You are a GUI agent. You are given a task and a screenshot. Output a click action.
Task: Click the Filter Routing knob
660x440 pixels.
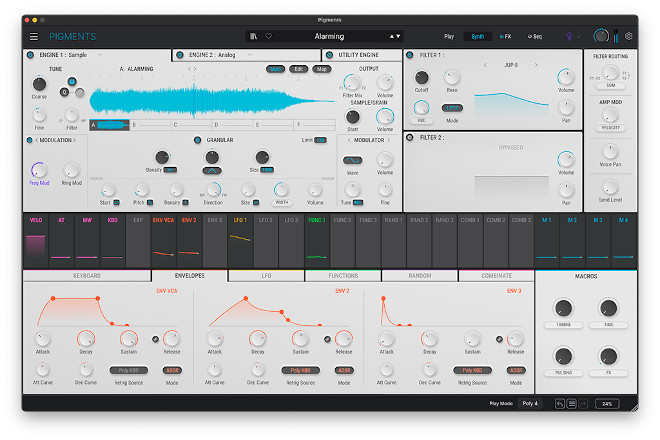610,73
